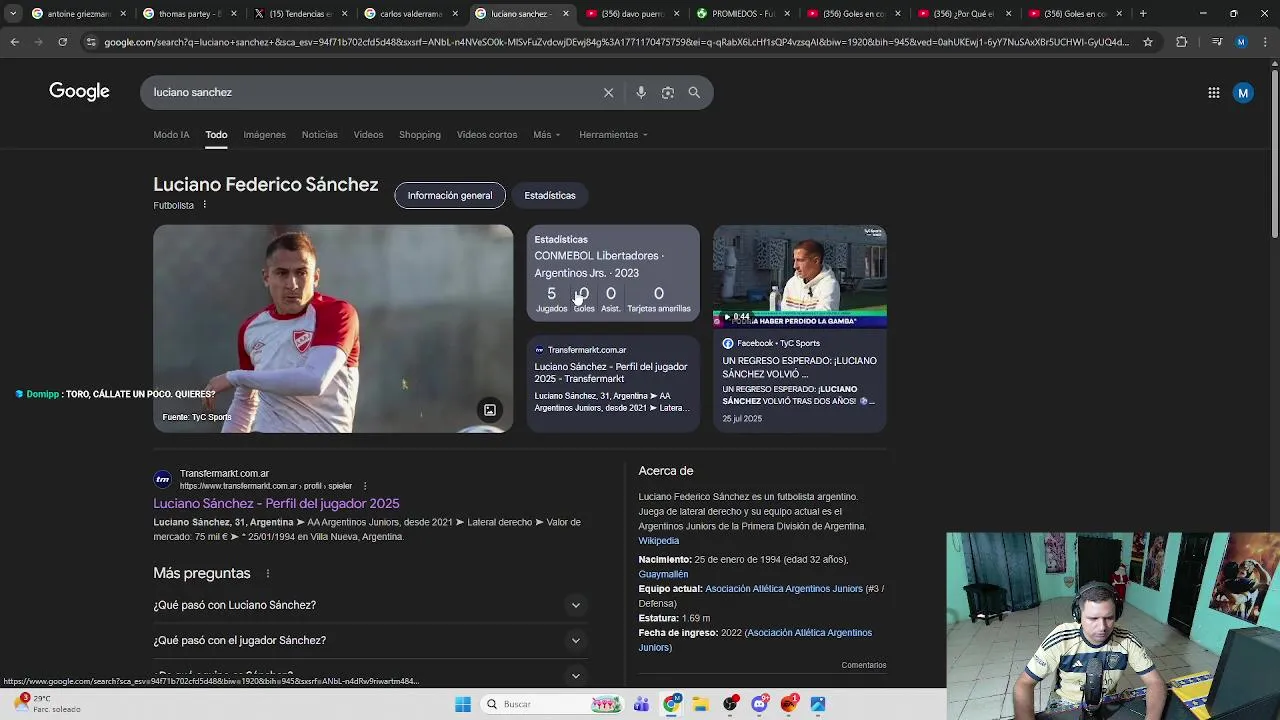Select the Imágenes search tab
Screen dimensions: 1280x720
[x=264, y=135]
